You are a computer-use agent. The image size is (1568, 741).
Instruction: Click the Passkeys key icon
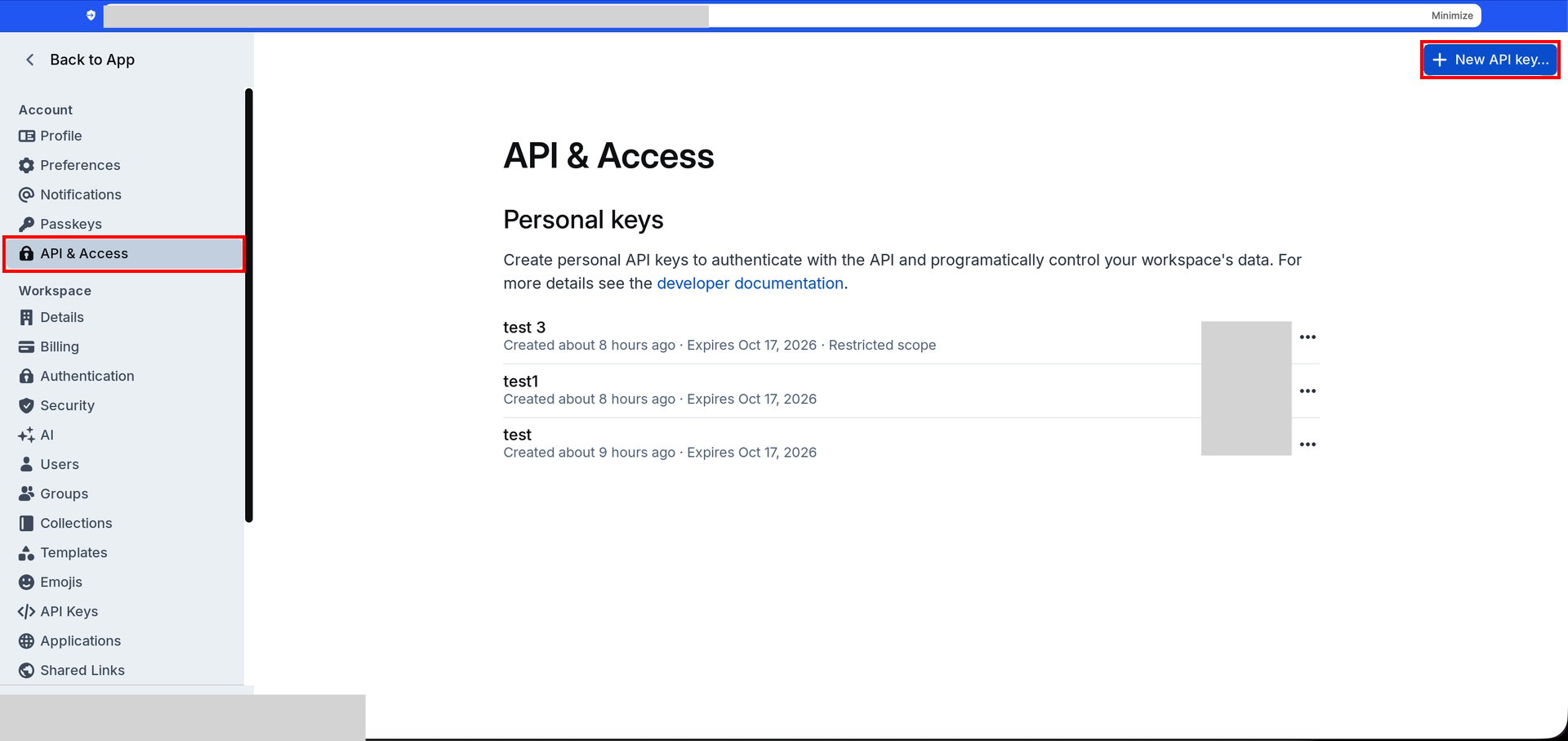tap(26, 224)
